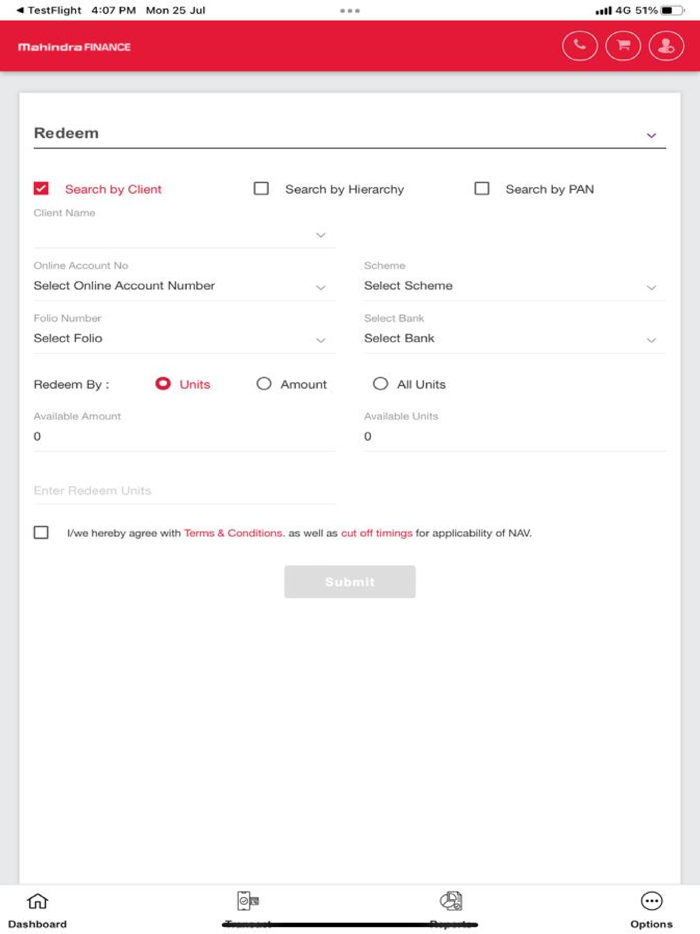Select the Amount radio button
The width and height of the screenshot is (700, 934).
tap(264, 383)
